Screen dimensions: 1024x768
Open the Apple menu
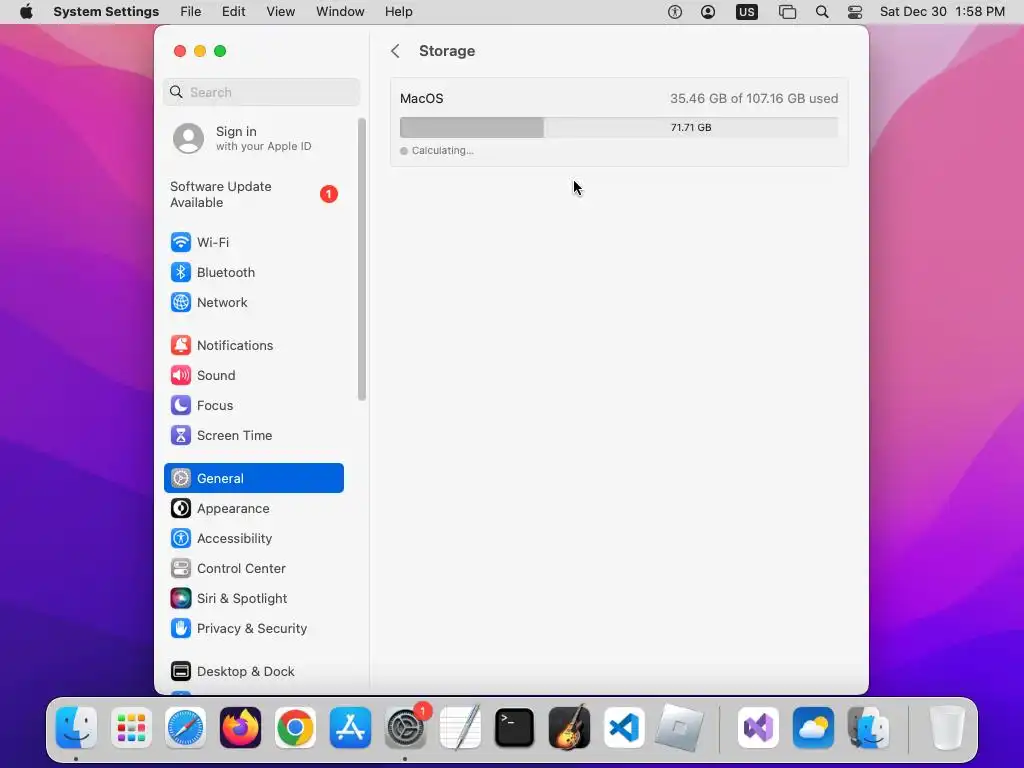(x=26, y=12)
